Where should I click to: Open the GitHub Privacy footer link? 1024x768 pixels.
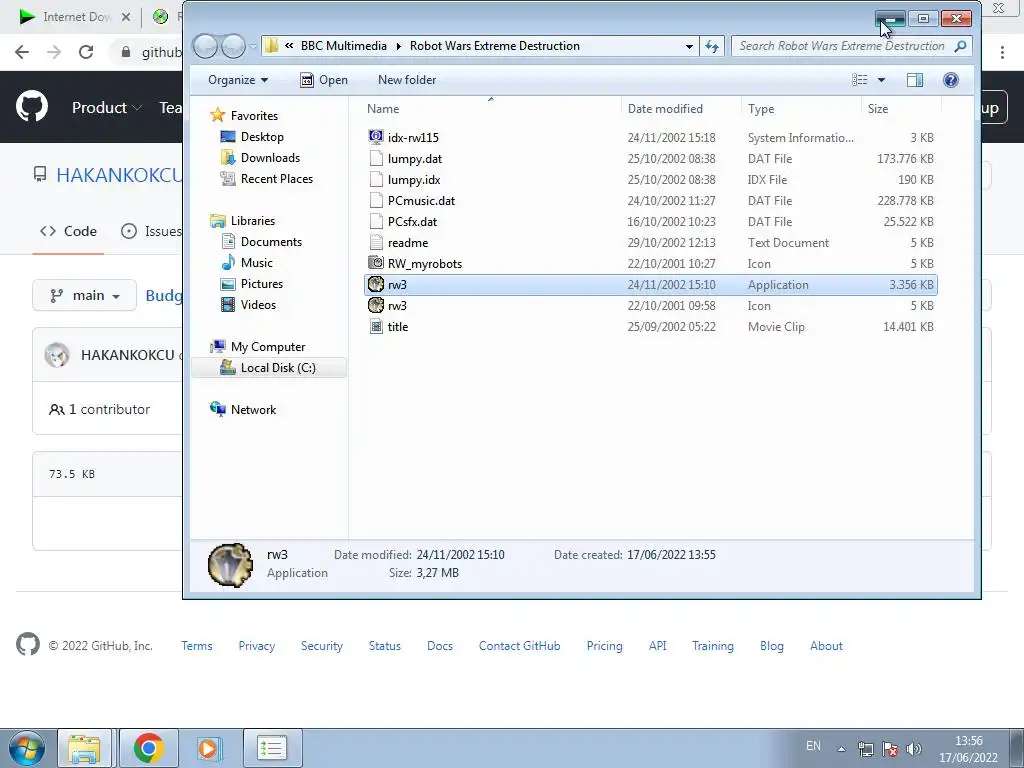pyautogui.click(x=256, y=646)
